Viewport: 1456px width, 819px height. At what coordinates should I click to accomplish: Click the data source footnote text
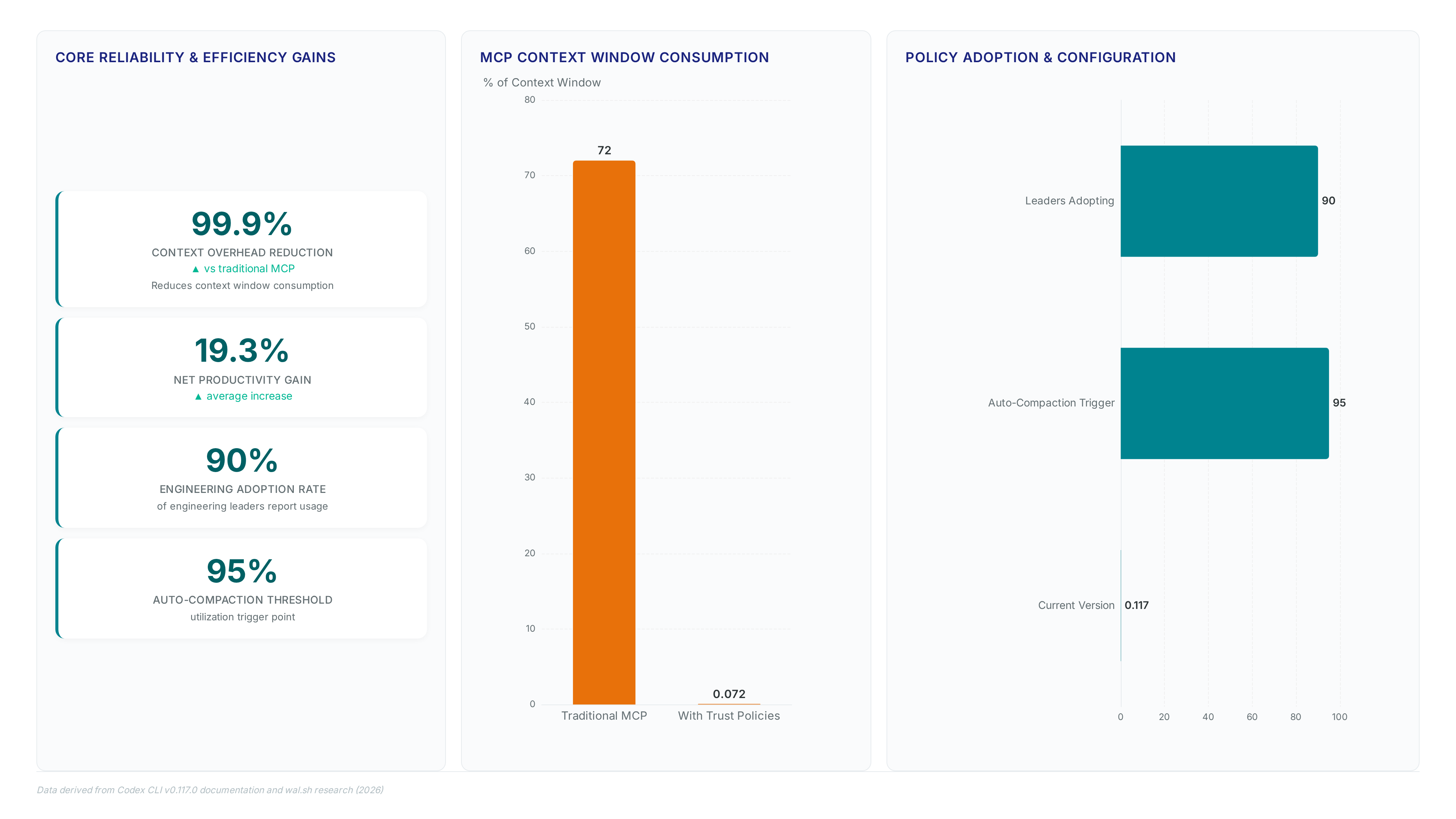pos(210,790)
